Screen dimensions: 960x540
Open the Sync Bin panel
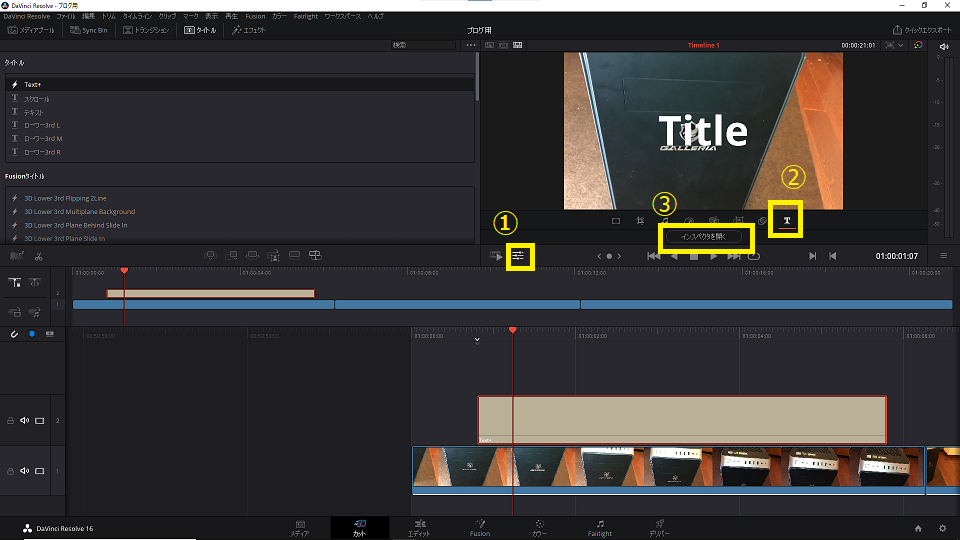(x=89, y=30)
